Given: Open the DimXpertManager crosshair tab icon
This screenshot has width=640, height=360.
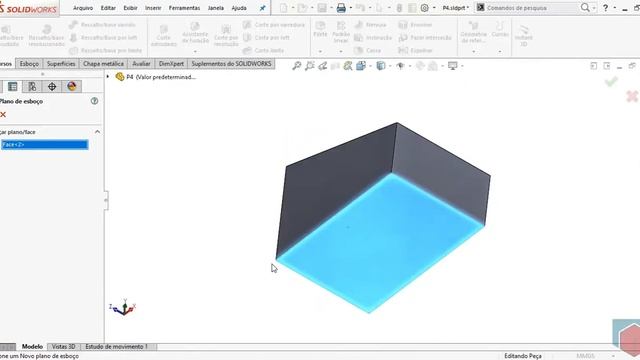Looking at the screenshot, I should pyautogui.click(x=52, y=87).
